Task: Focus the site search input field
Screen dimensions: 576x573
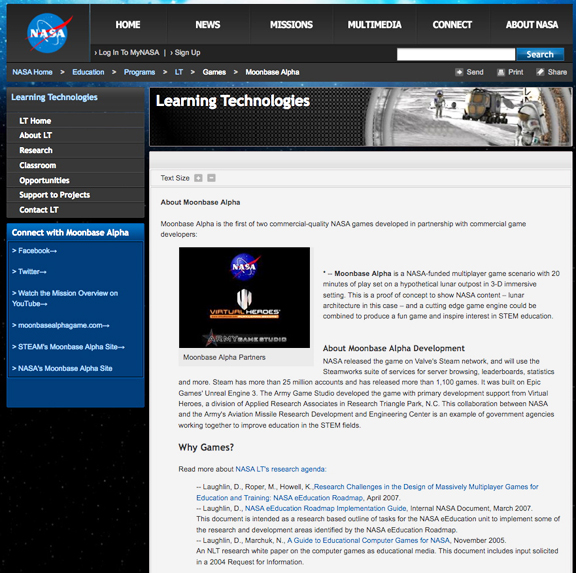Action: click(456, 54)
